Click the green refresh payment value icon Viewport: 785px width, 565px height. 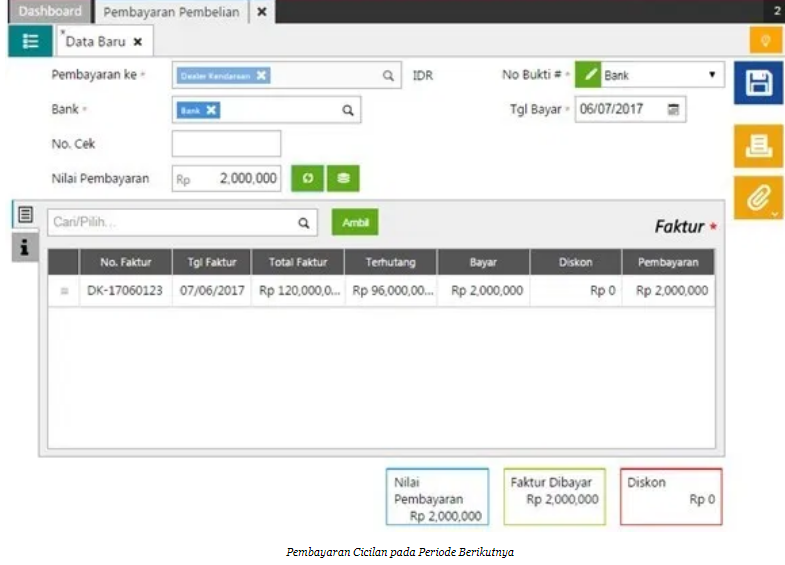[x=307, y=178]
